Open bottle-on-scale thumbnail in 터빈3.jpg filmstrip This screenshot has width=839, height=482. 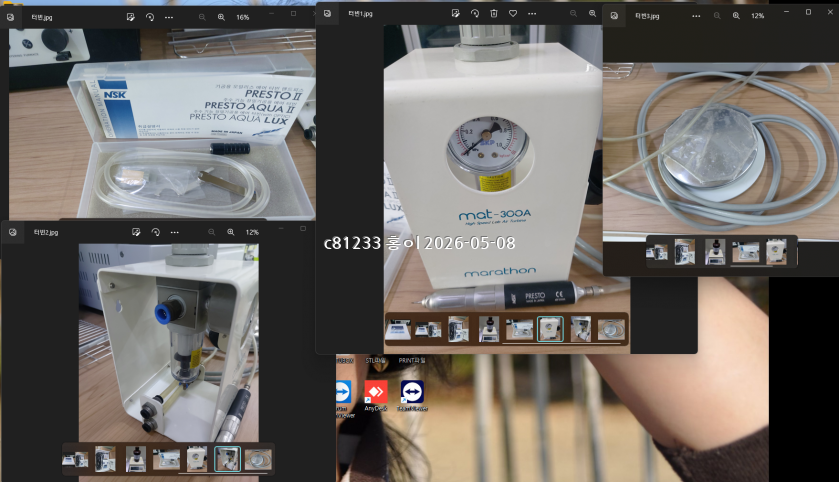click(715, 252)
